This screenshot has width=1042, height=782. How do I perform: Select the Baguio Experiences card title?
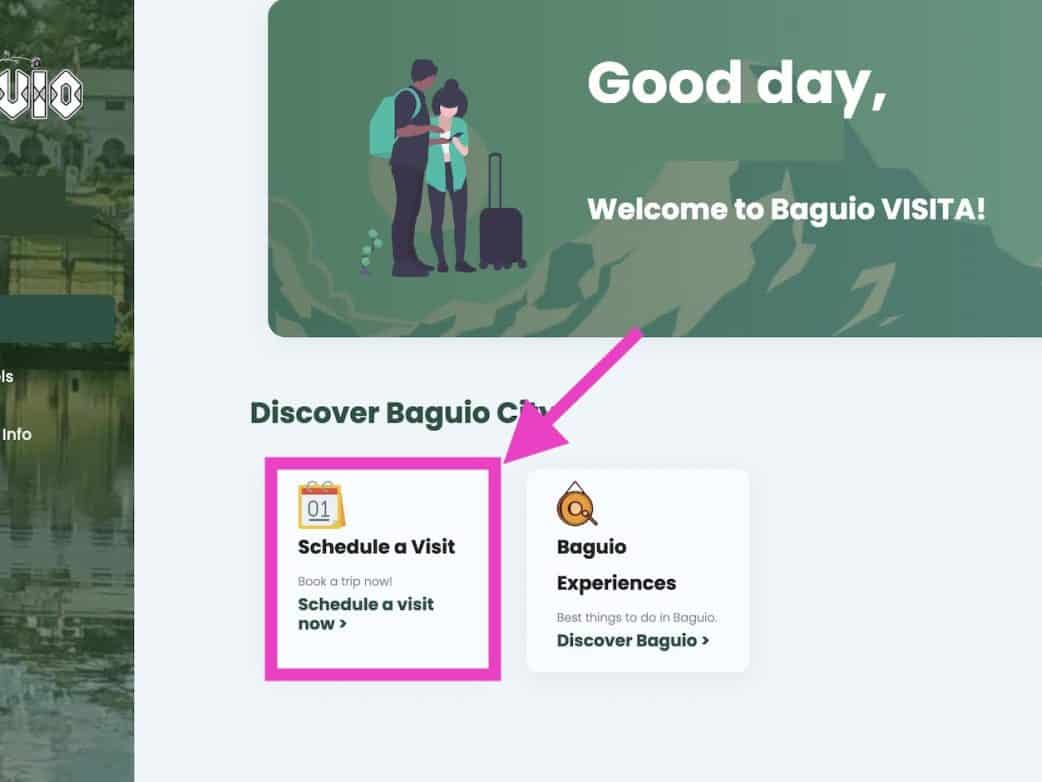[616, 565]
